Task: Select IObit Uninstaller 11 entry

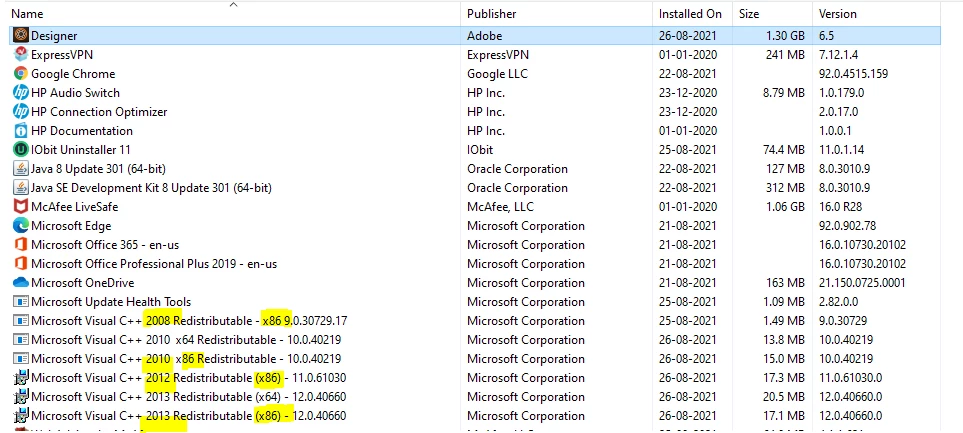Action: [x=80, y=150]
